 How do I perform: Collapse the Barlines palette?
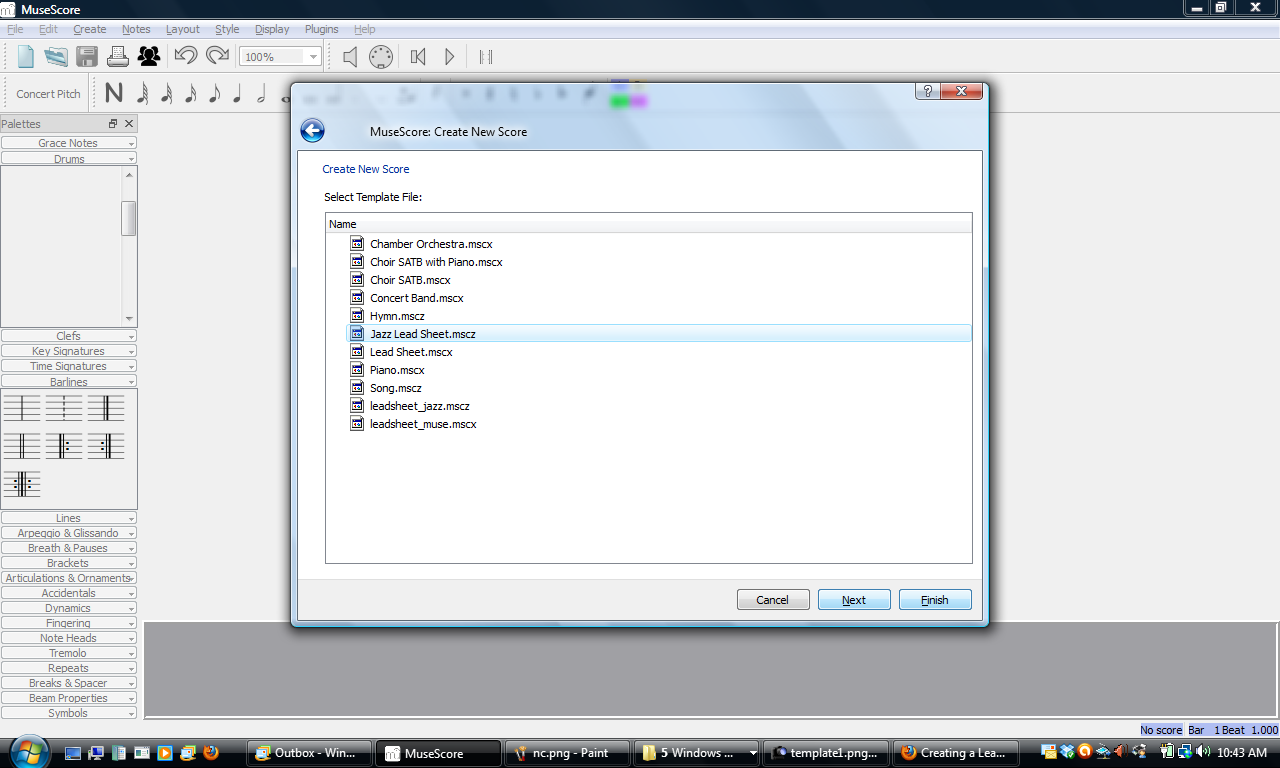[x=69, y=382]
